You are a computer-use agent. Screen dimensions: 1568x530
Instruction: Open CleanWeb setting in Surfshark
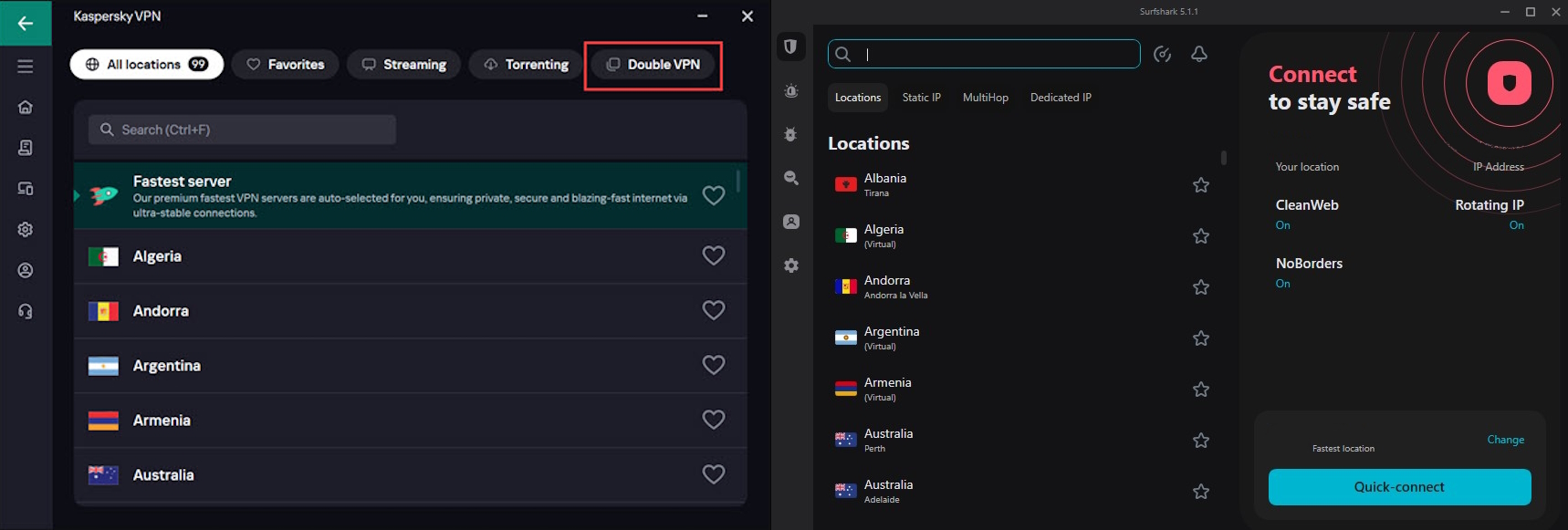(1307, 213)
